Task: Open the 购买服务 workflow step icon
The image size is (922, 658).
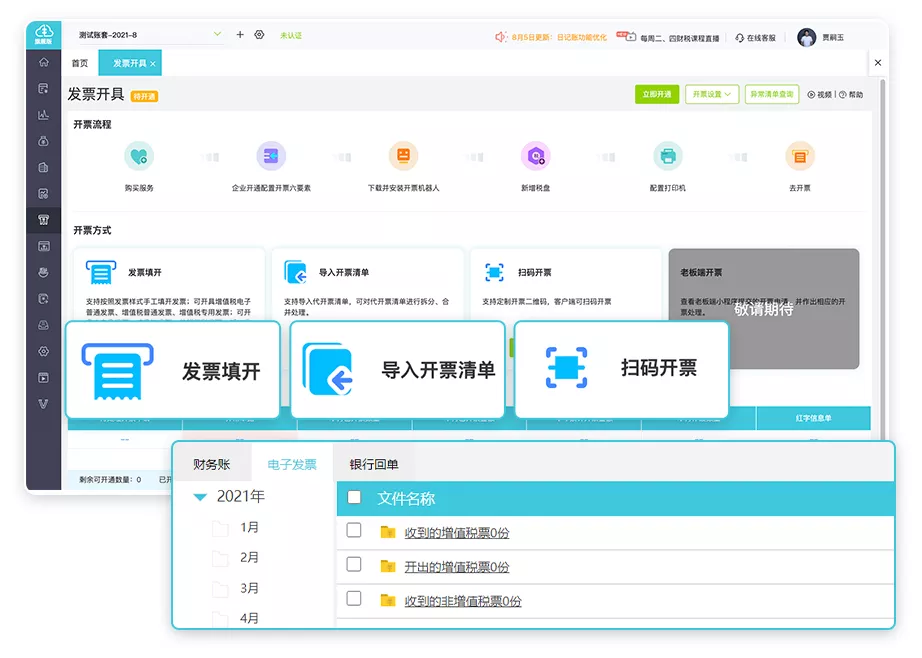Action: coord(139,156)
